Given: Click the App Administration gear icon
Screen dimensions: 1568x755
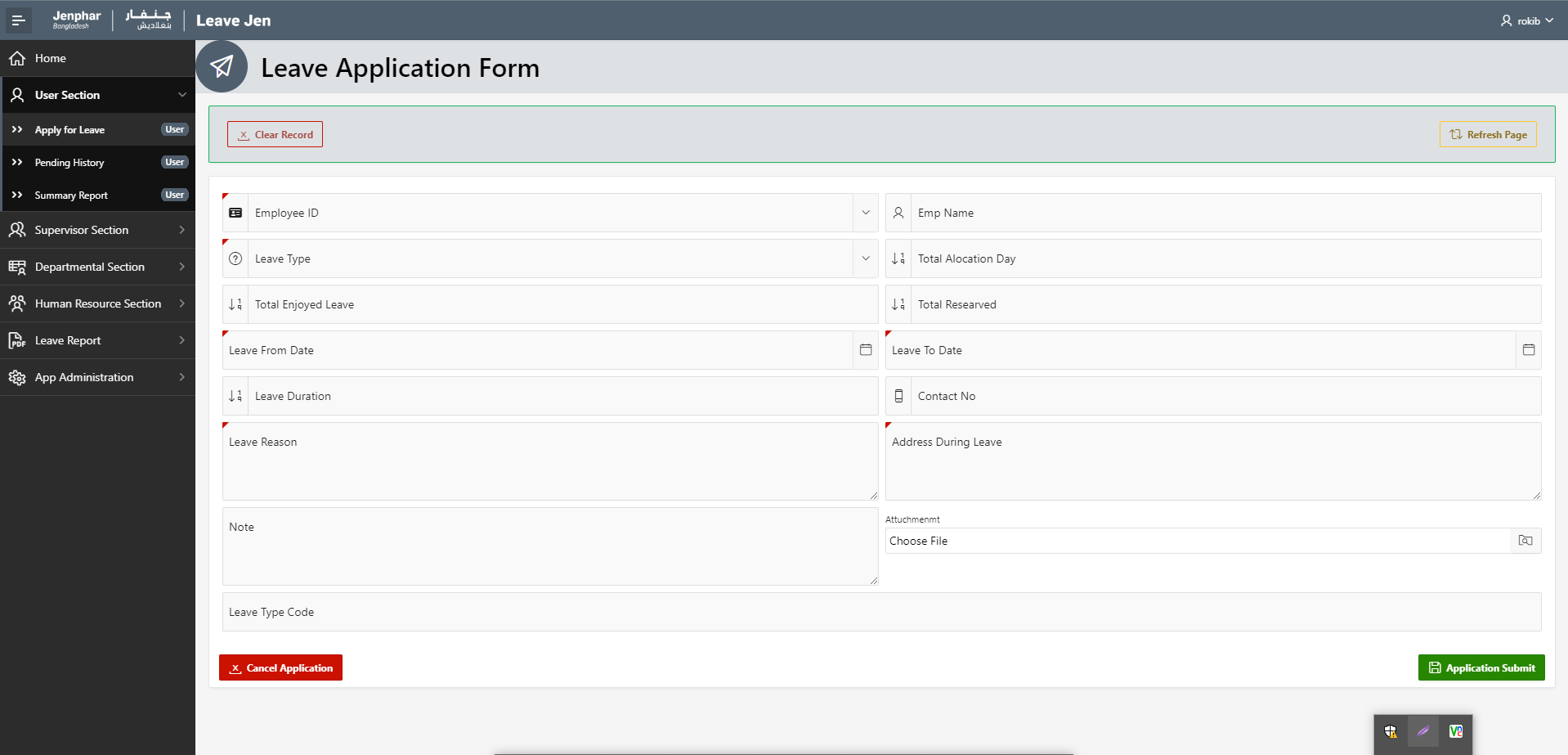Looking at the screenshot, I should pyautogui.click(x=17, y=377).
